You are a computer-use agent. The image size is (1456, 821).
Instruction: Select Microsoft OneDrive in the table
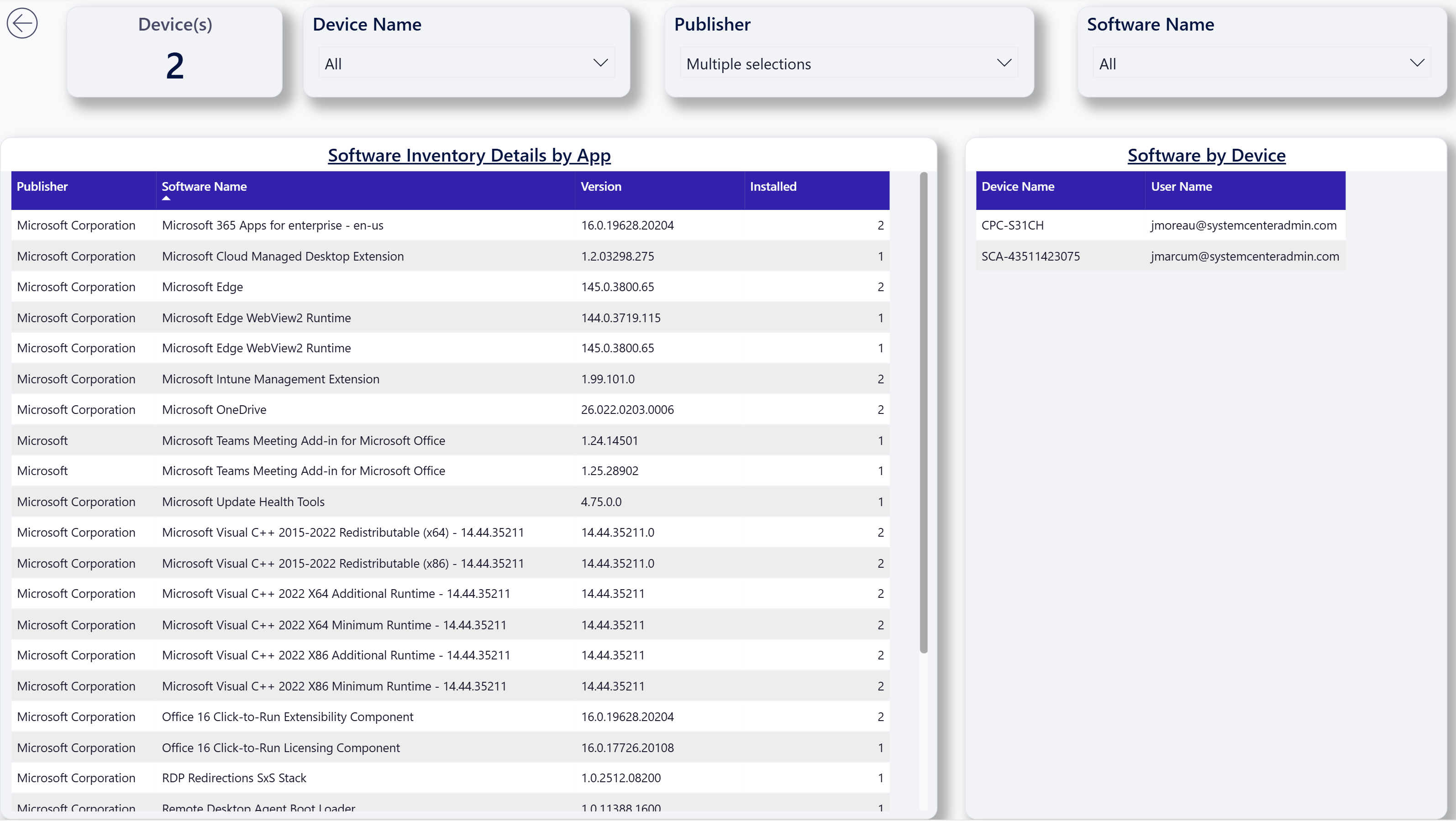pyautogui.click(x=450, y=409)
